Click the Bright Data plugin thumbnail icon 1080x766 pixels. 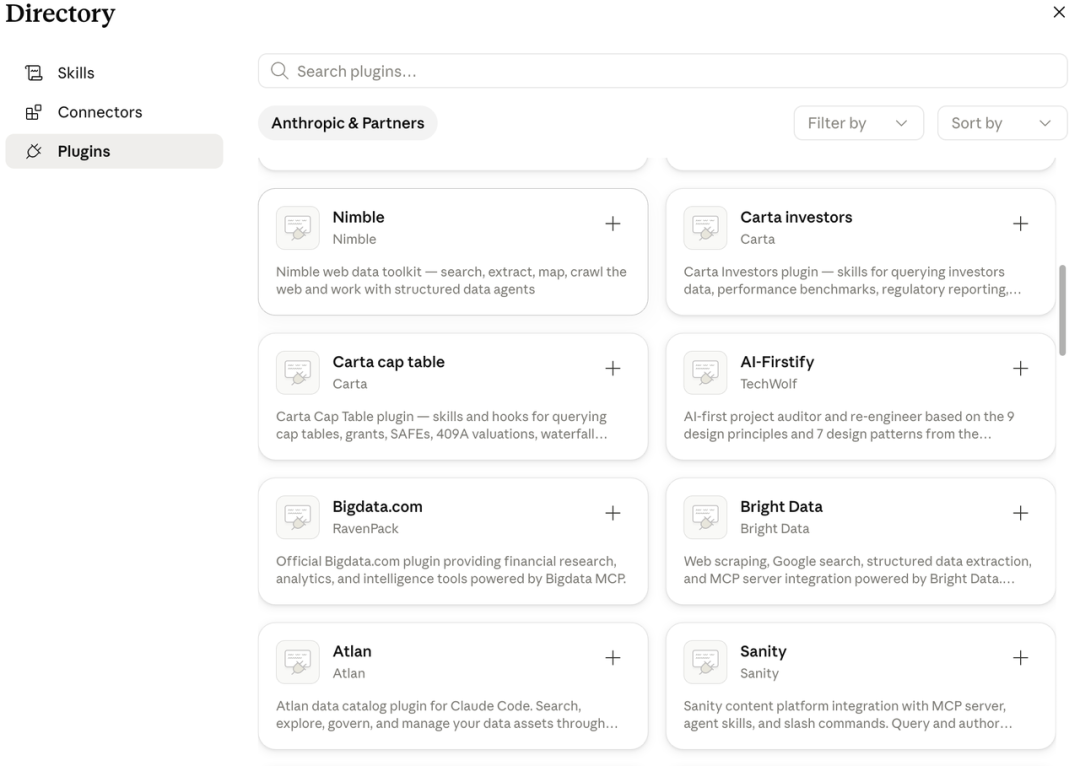pos(705,517)
